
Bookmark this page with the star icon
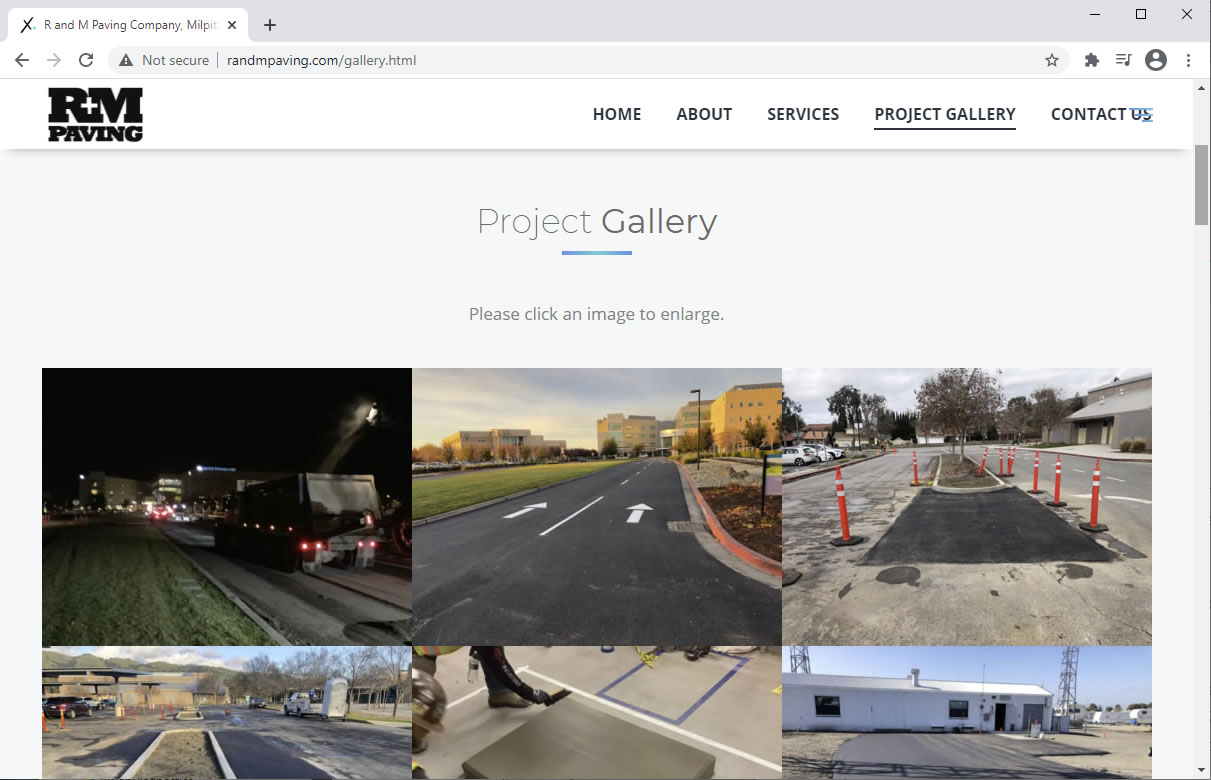(x=1052, y=60)
